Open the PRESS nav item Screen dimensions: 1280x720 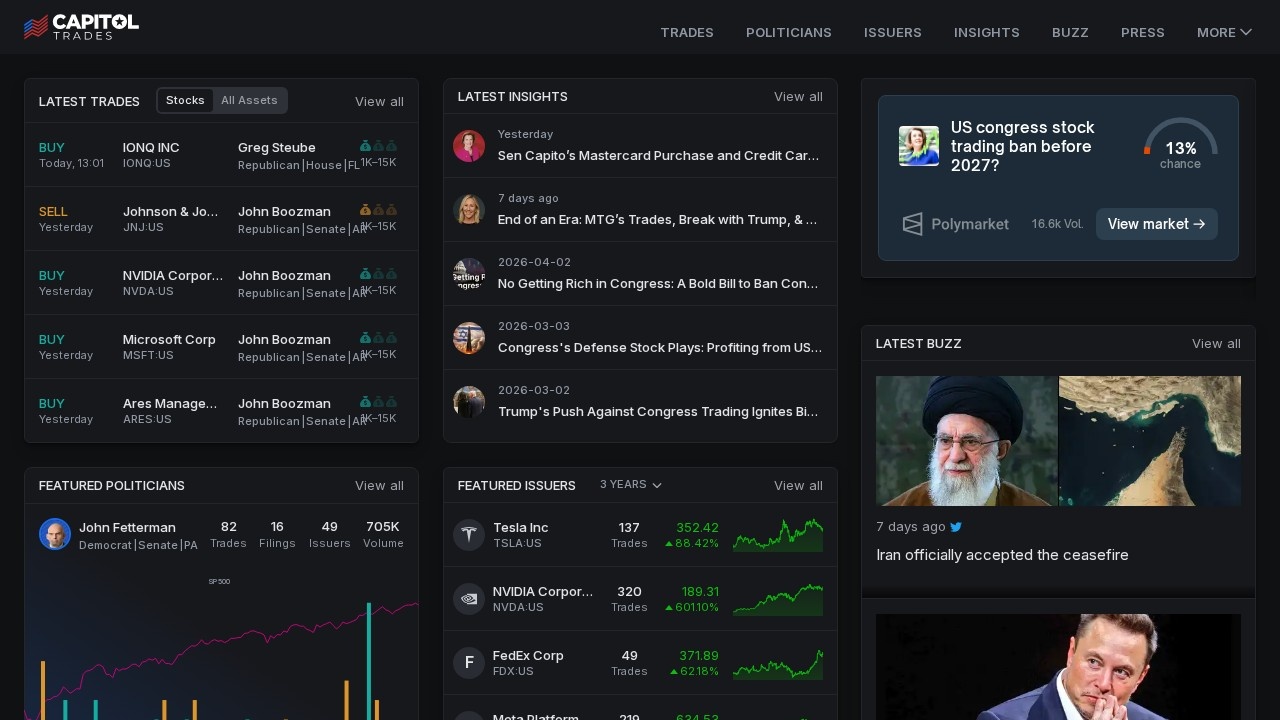(1143, 32)
